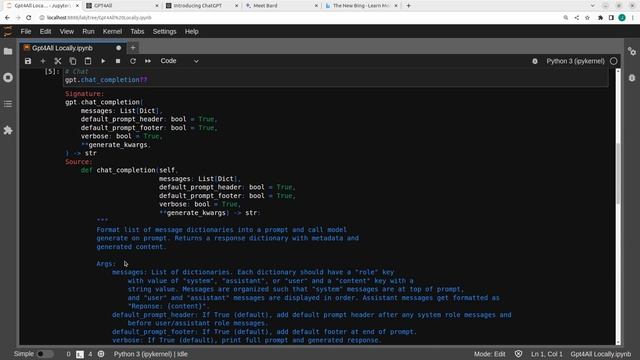Image resolution: width=640 pixels, height=360 pixels.
Task: Open the Property Inspector gears icon on right sidebar
Action: [632, 51]
